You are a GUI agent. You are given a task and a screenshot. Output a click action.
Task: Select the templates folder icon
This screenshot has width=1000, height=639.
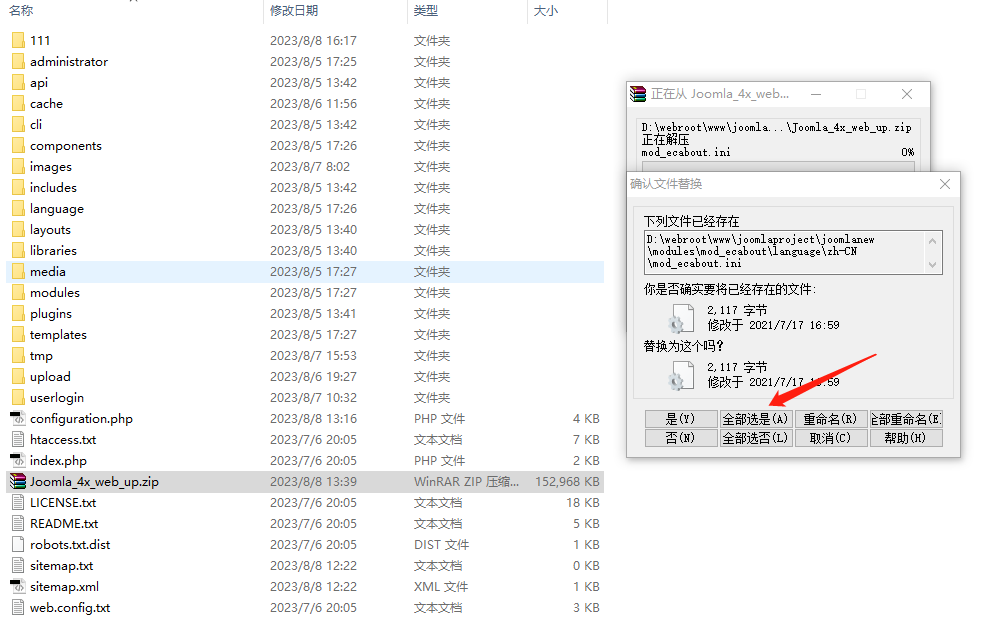17,335
